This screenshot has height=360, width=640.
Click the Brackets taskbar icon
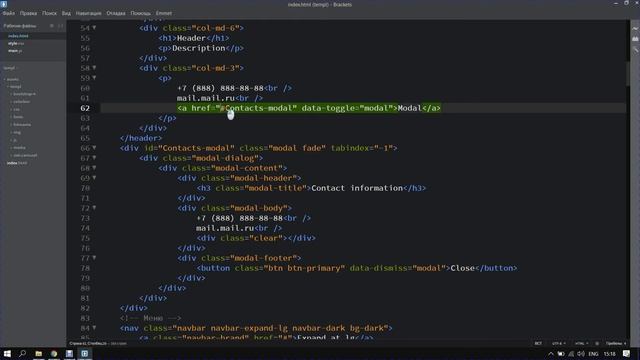(84, 353)
